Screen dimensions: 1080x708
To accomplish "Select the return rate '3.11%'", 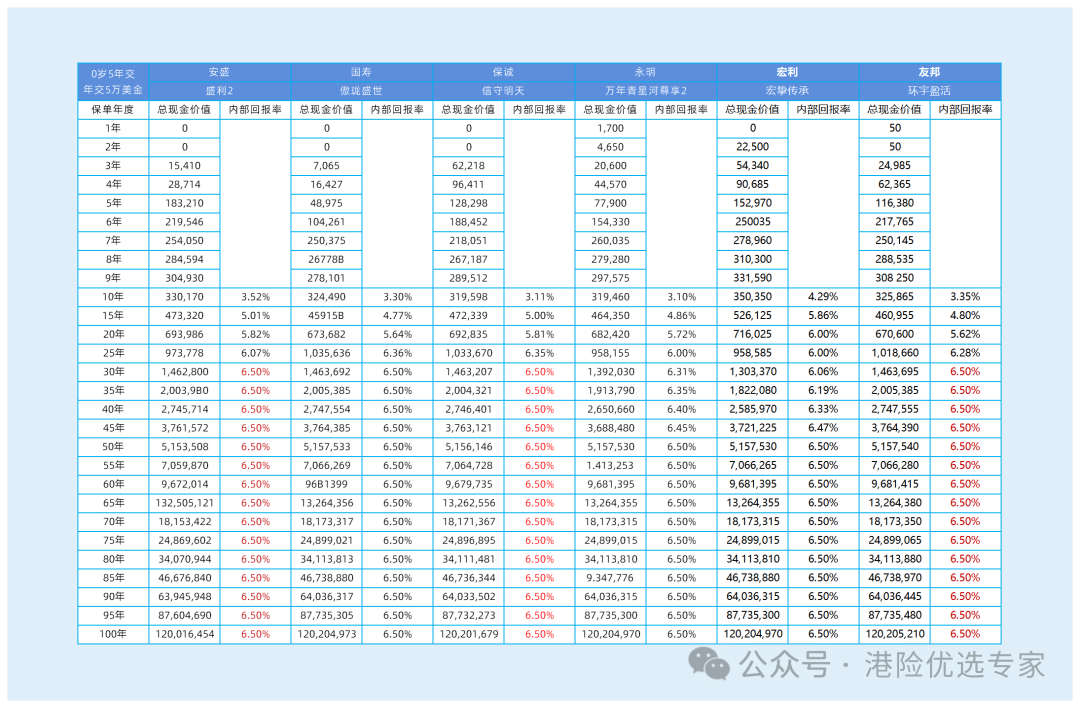I will point(539,297).
